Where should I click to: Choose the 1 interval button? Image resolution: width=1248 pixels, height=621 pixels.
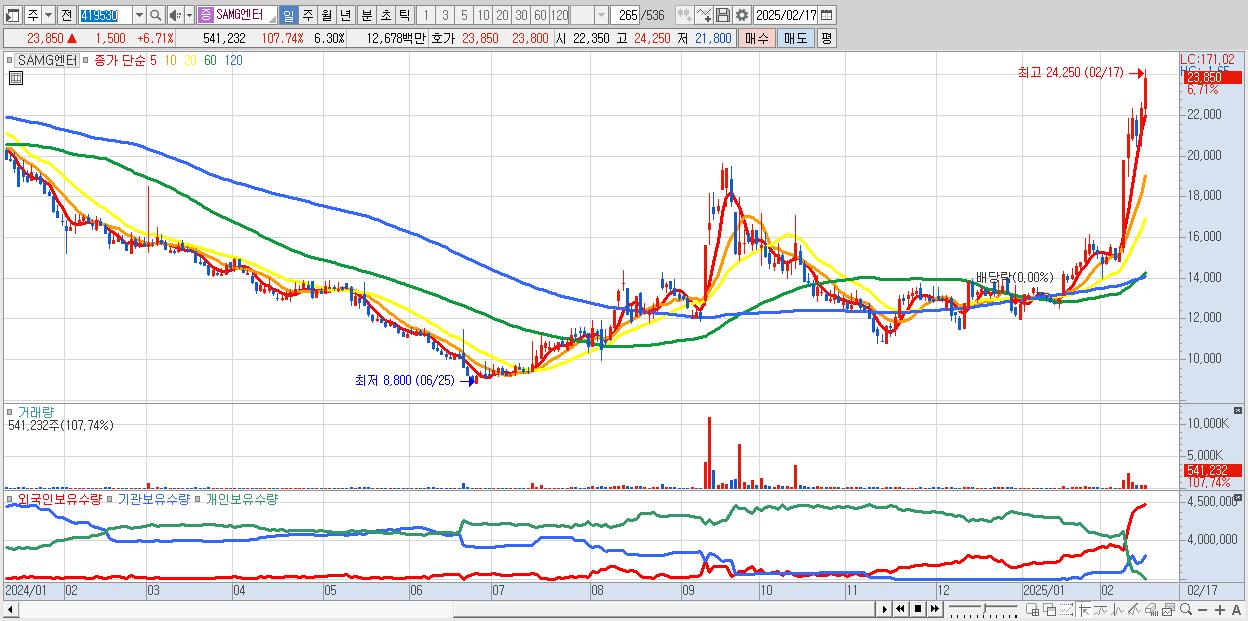425,15
